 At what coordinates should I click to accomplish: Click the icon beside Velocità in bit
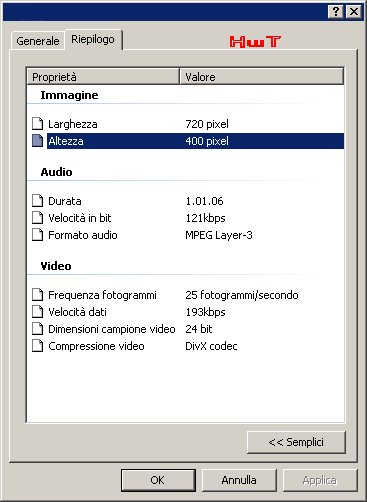tap(38, 218)
